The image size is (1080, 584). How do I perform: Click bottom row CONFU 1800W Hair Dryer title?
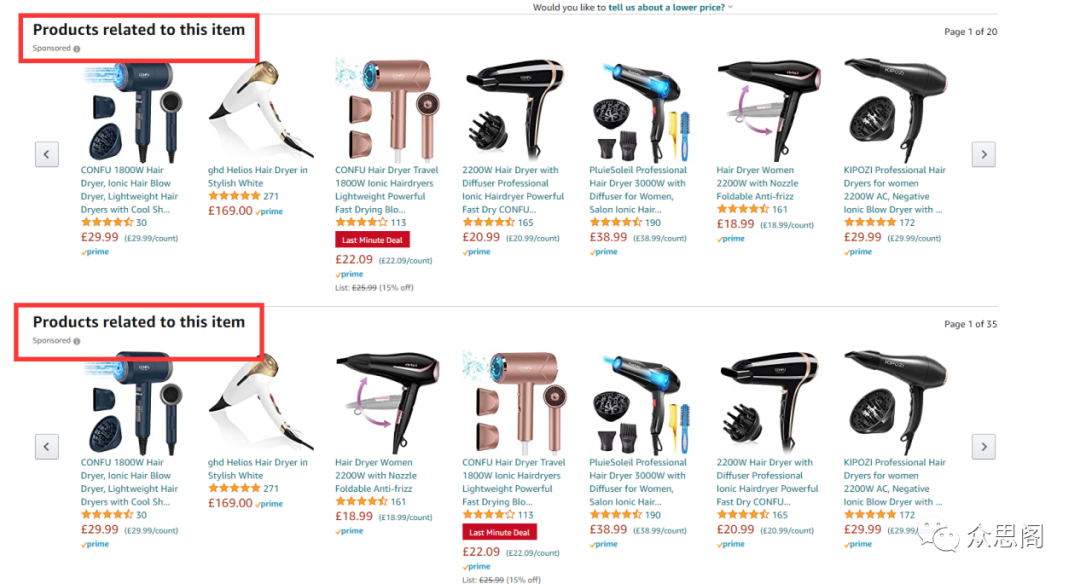(129, 482)
